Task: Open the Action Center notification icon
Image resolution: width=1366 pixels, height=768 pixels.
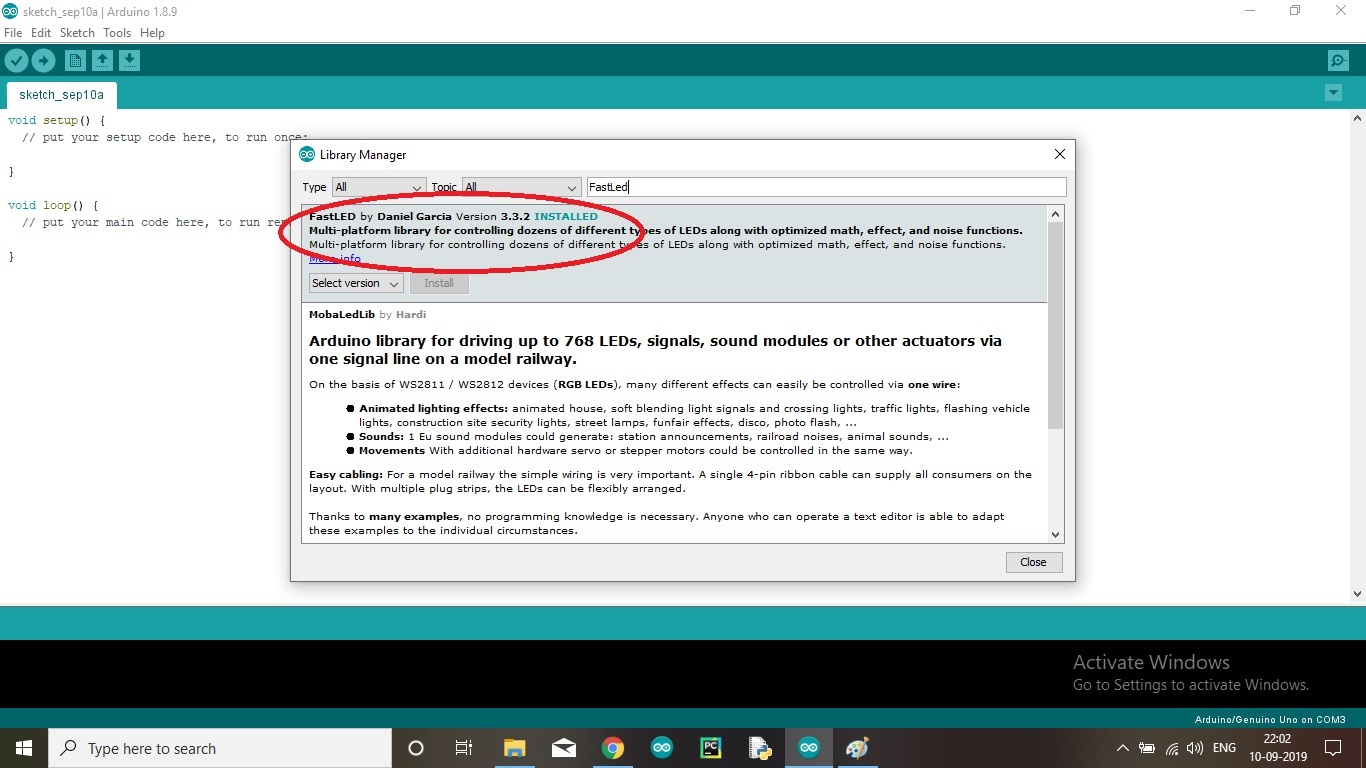Action: pyautogui.click(x=1333, y=748)
